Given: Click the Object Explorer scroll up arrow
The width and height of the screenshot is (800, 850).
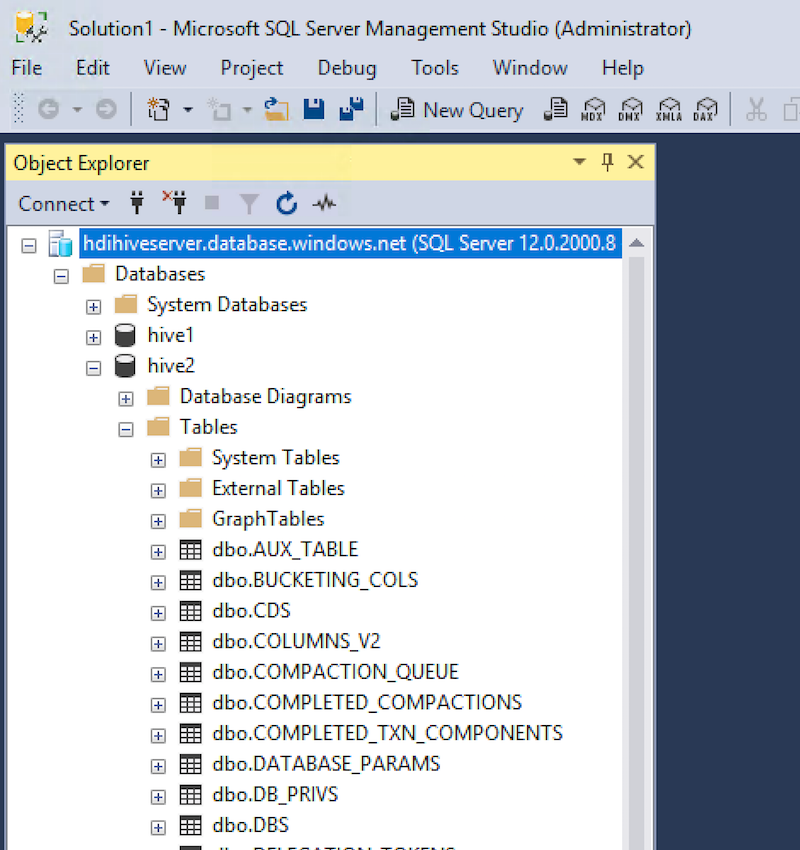Looking at the screenshot, I should click(x=637, y=243).
